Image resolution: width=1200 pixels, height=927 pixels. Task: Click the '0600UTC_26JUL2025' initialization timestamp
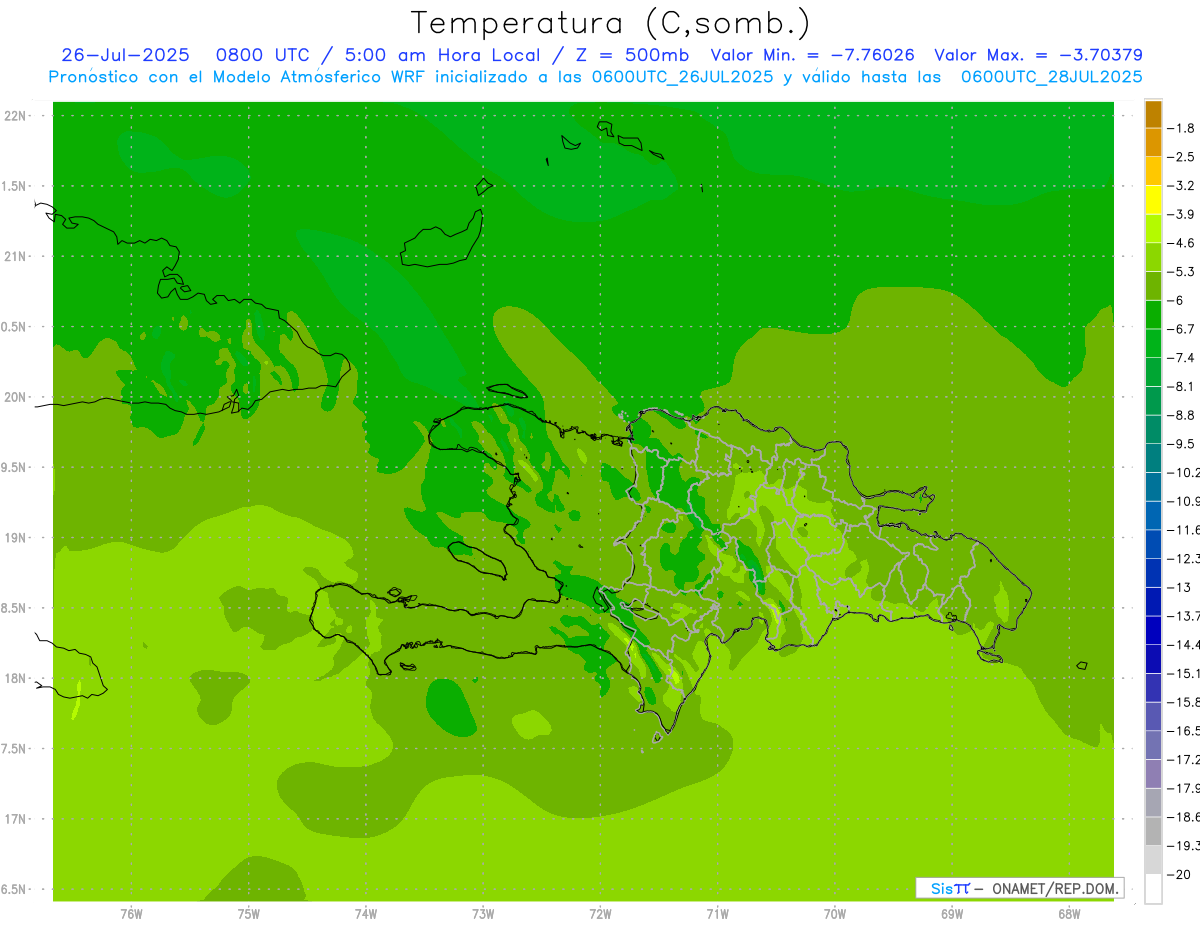pyautogui.click(x=682, y=77)
